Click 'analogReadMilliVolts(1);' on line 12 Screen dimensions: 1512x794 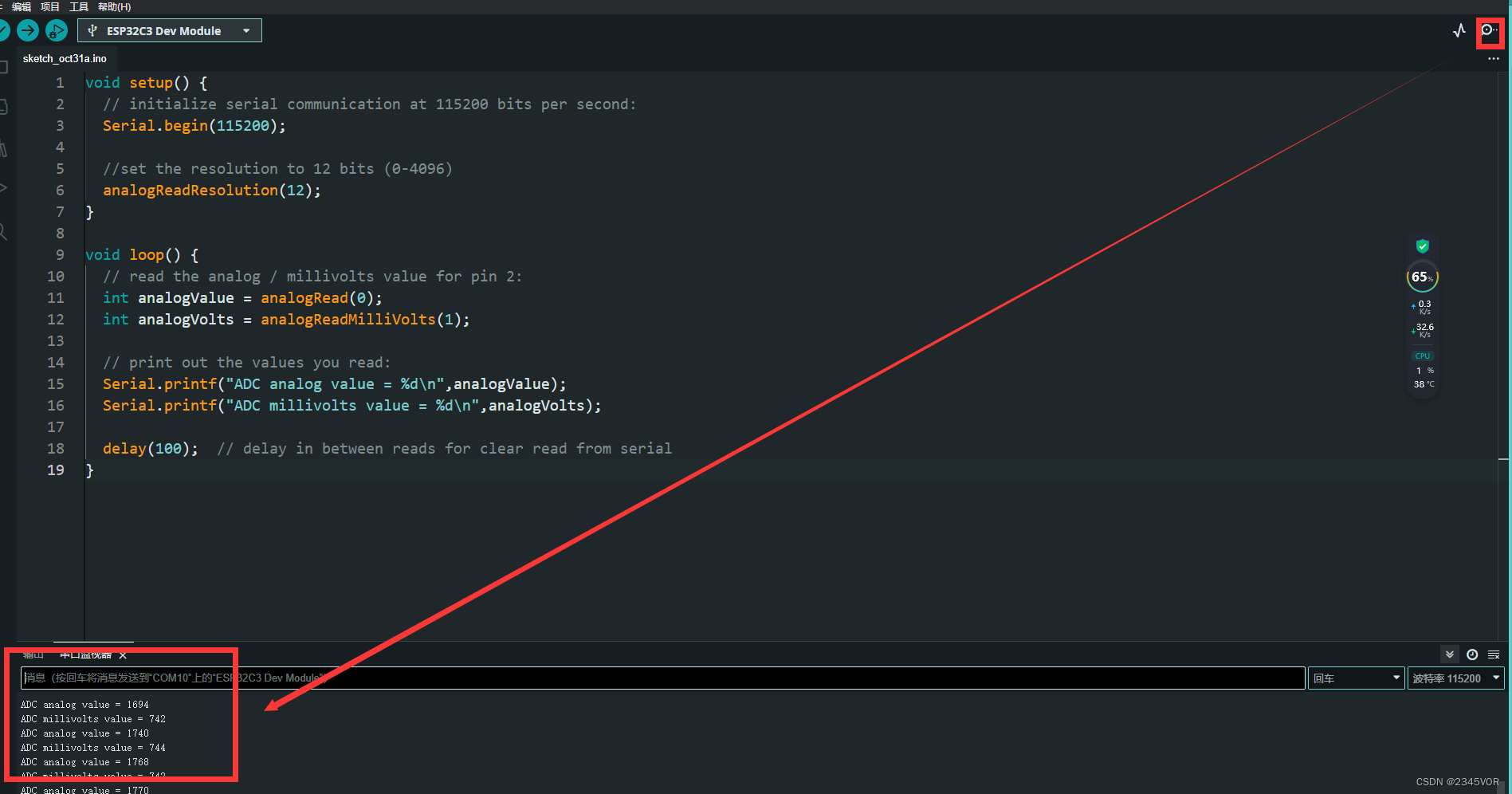pos(366,320)
